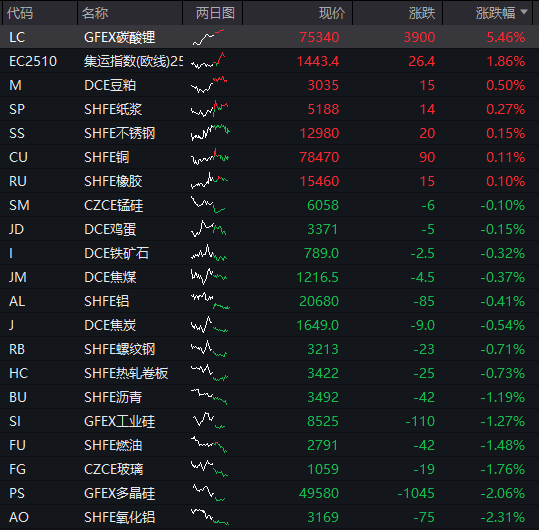View the SHFE不锈钢 sparkline chart
The height and width of the screenshot is (530, 539).
coord(210,133)
